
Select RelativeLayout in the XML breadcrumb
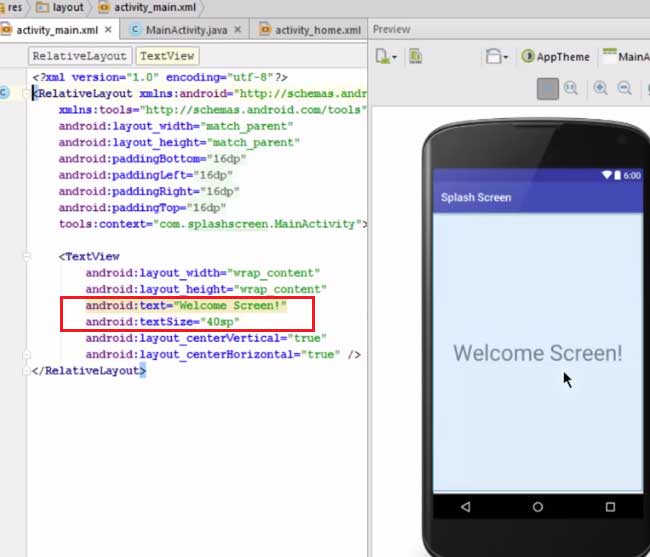(x=80, y=56)
